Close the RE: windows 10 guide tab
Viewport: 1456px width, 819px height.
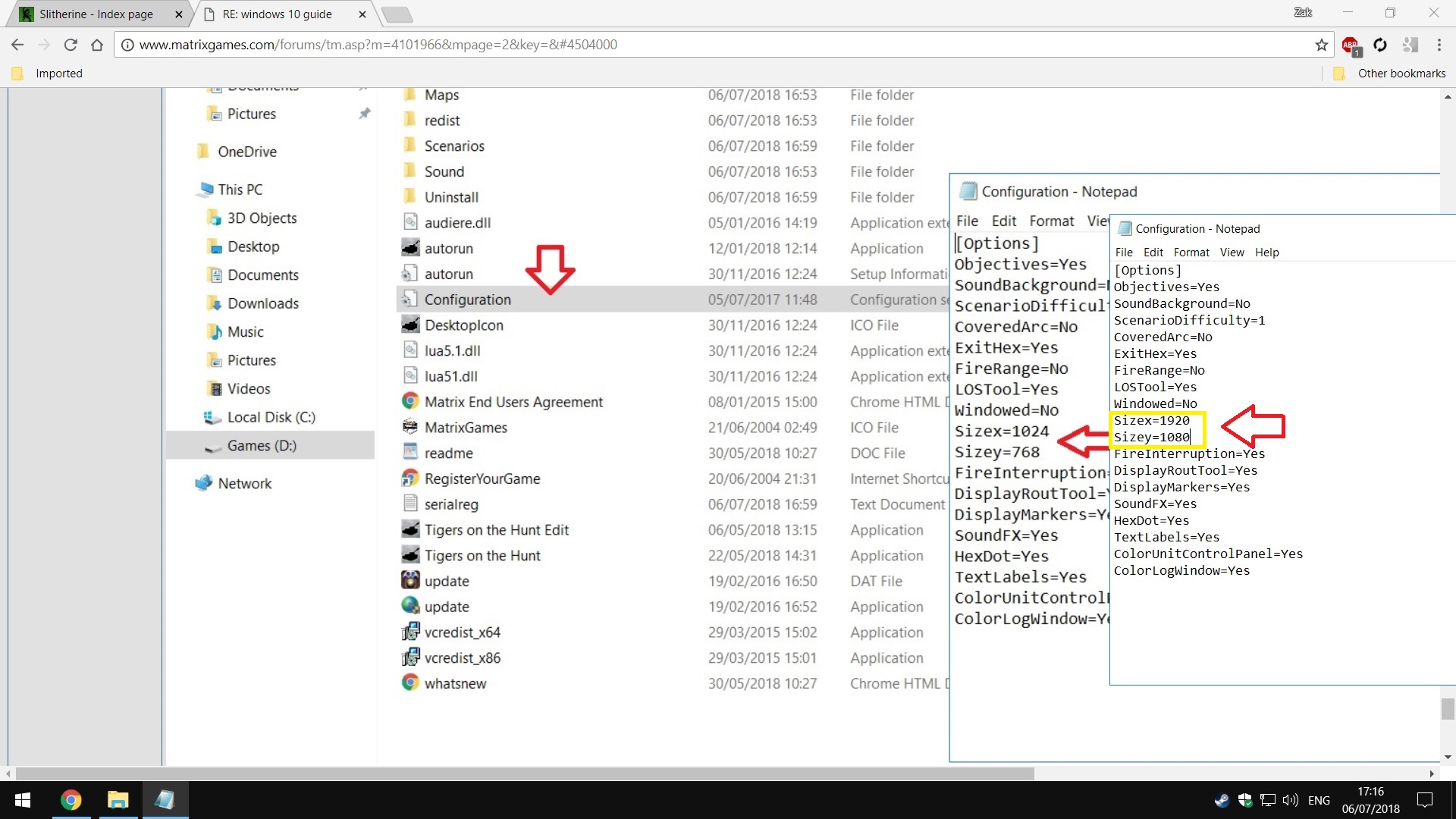click(362, 14)
